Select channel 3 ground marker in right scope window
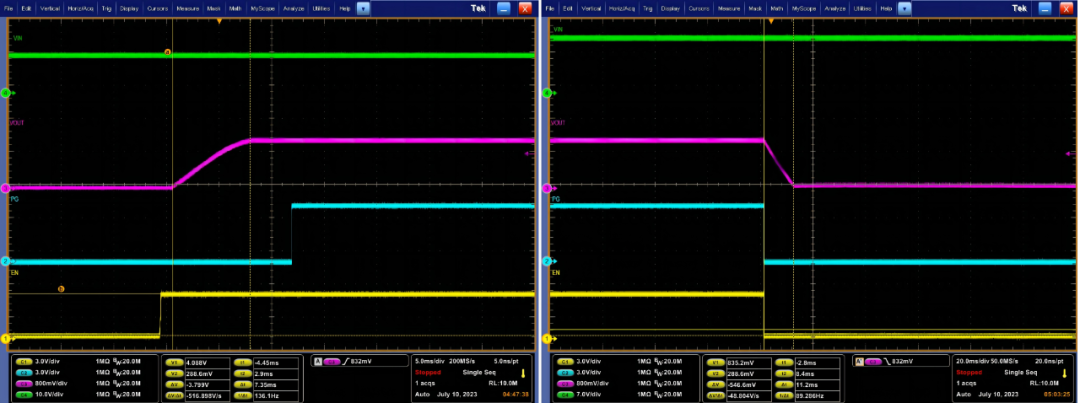 coord(547,187)
